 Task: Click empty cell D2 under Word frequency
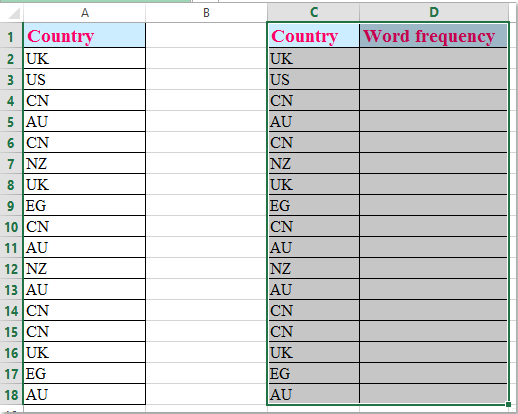click(433, 58)
